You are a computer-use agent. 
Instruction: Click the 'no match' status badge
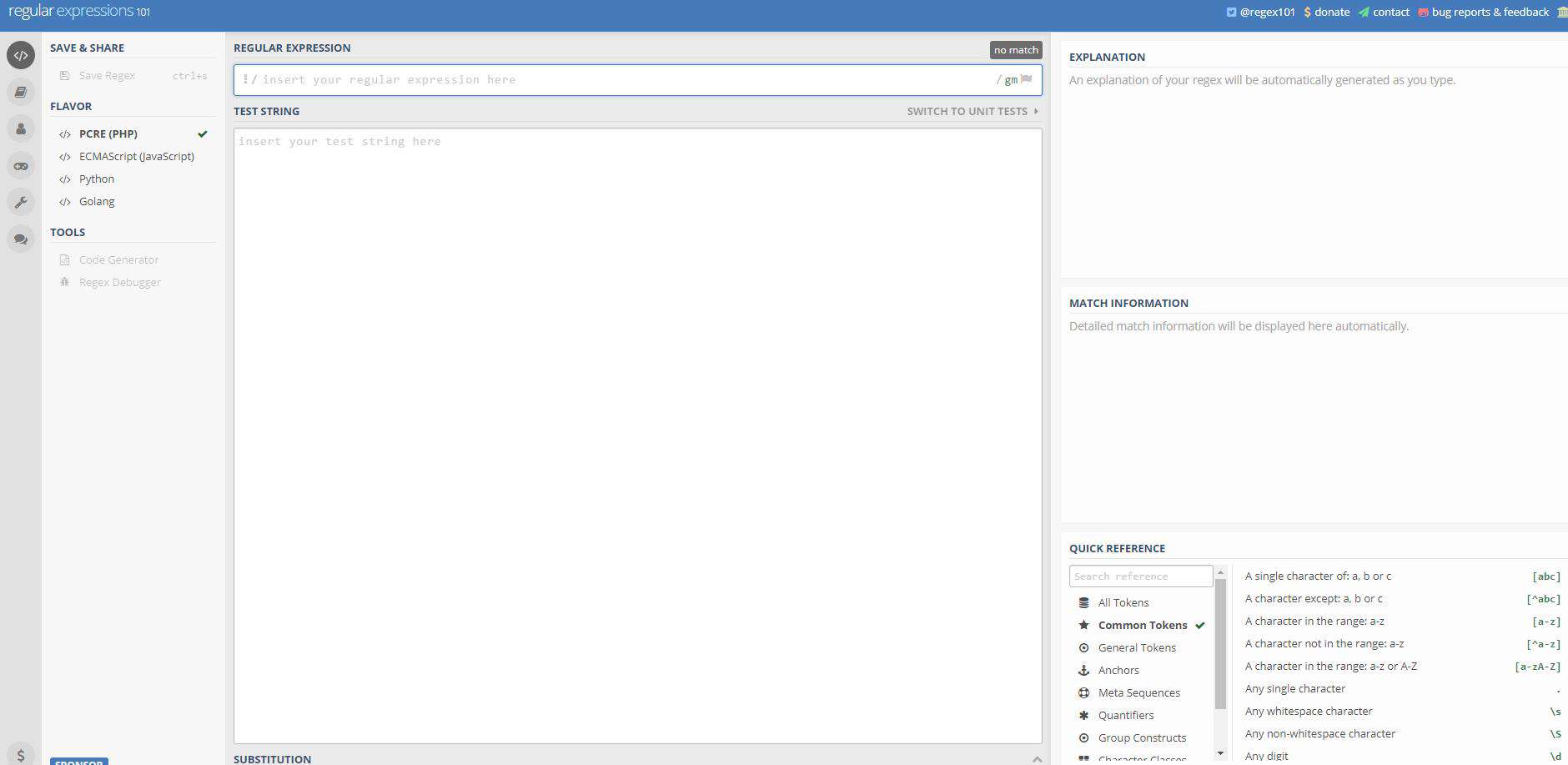(x=1016, y=50)
